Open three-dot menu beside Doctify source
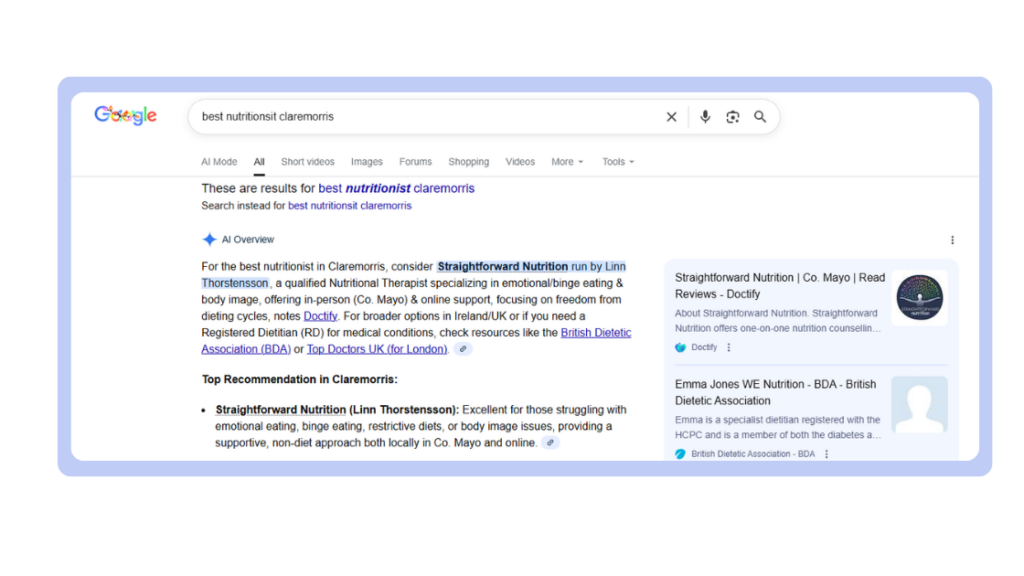 [729, 348]
